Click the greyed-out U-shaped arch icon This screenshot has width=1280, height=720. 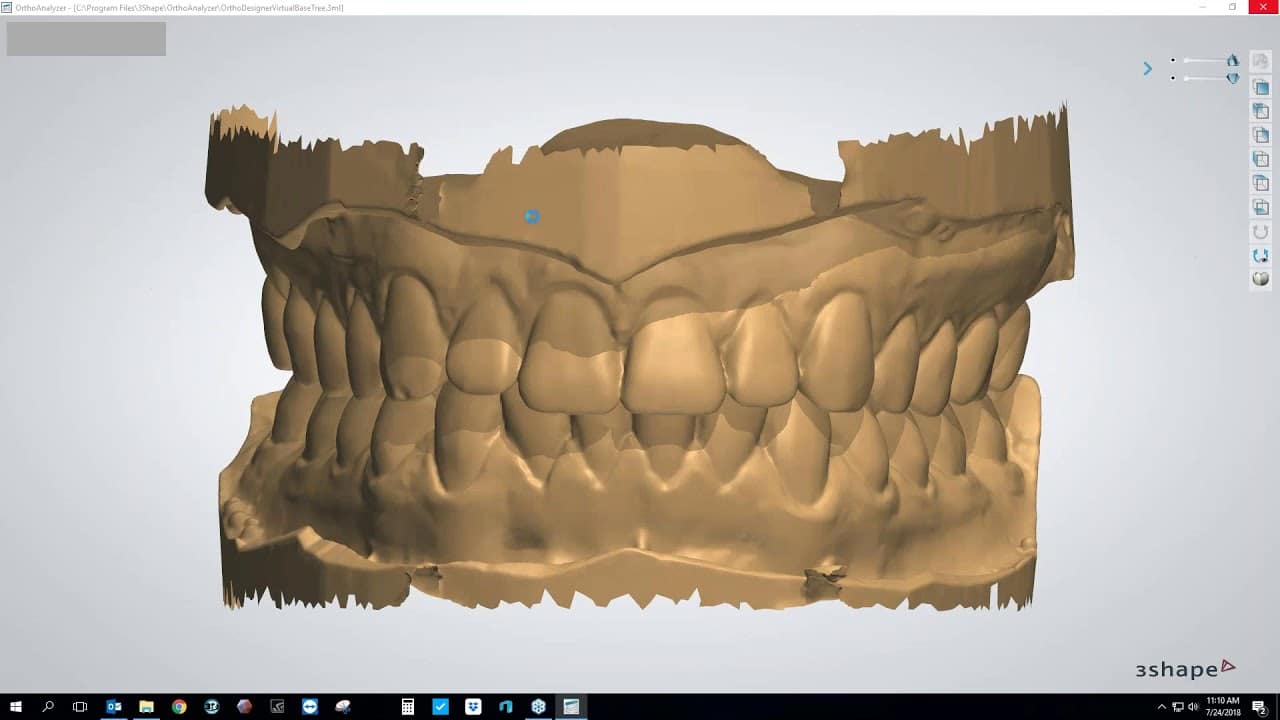click(x=1261, y=231)
